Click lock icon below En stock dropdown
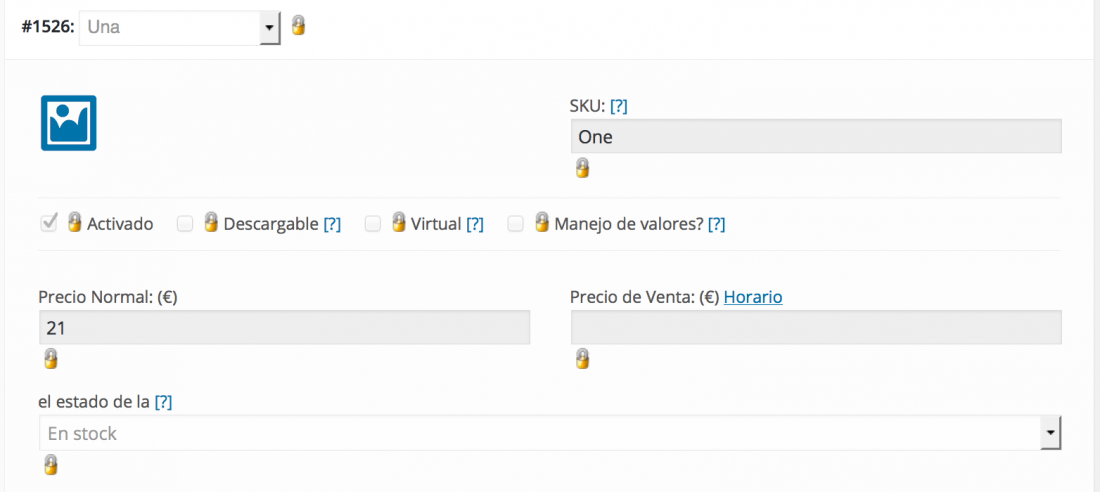The image size is (1100, 492). coord(51,465)
